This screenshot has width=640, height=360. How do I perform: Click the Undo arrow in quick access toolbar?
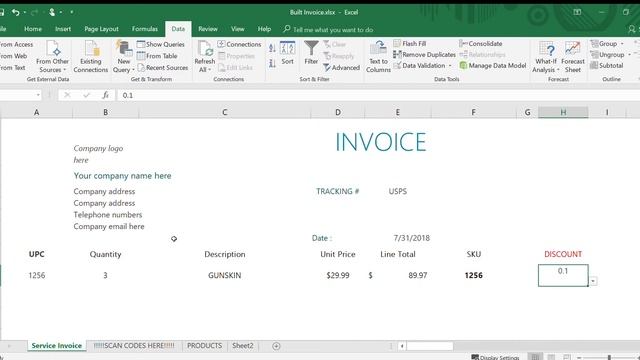[x=16, y=12]
